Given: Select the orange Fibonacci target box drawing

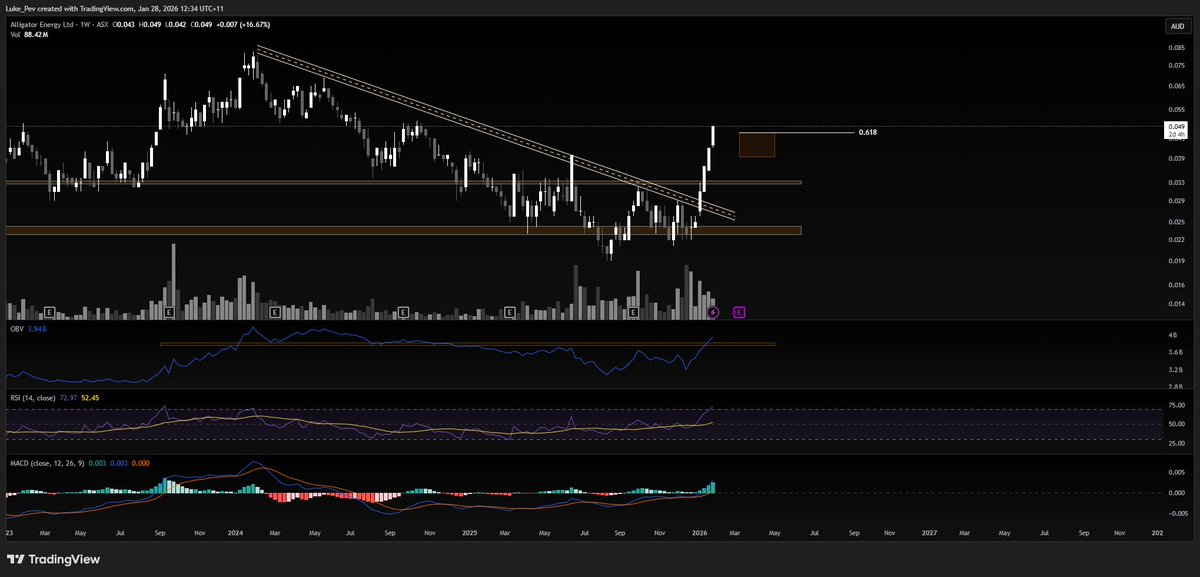Looking at the screenshot, I should (757, 144).
